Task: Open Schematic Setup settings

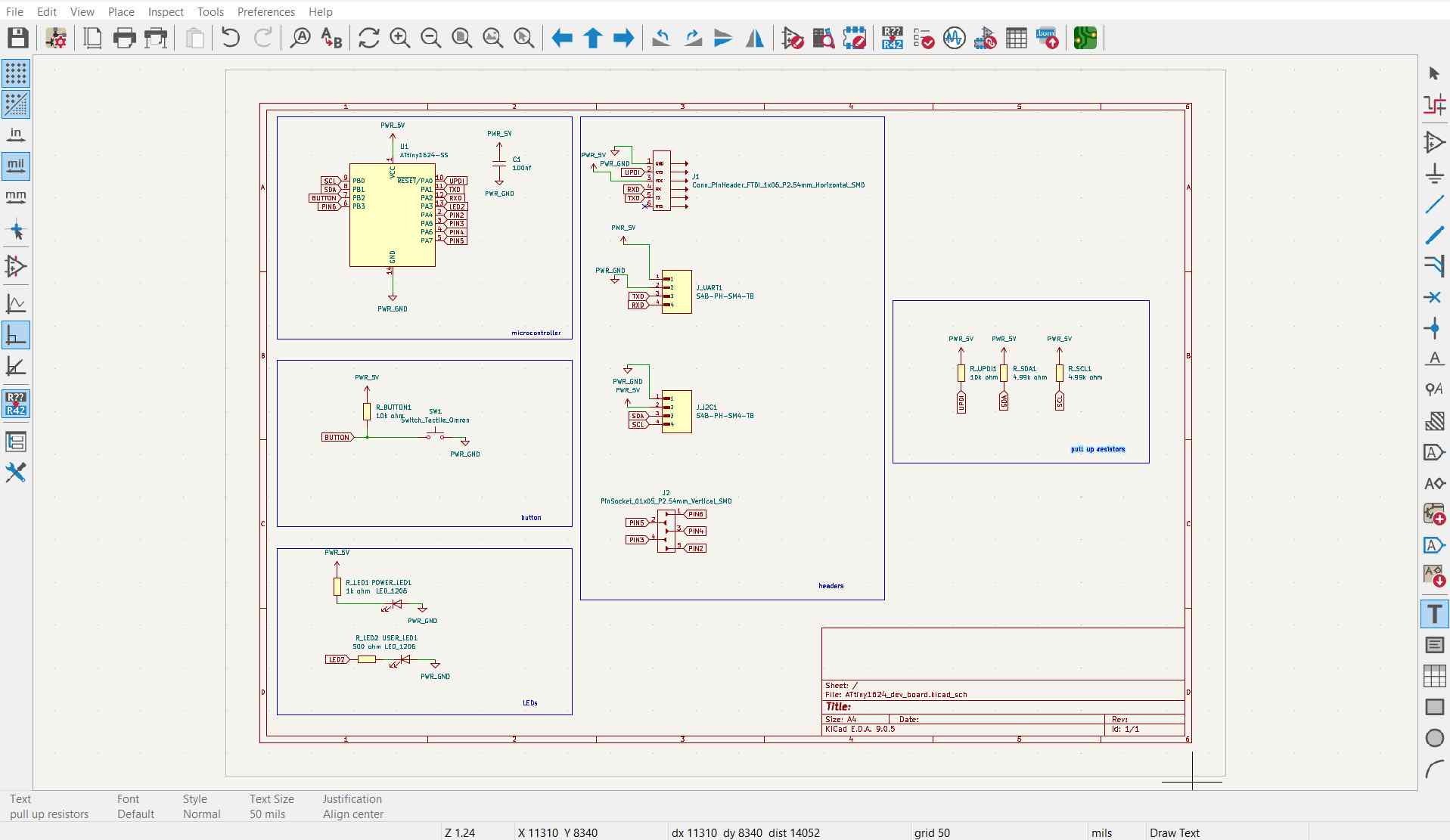Action: pos(57,38)
